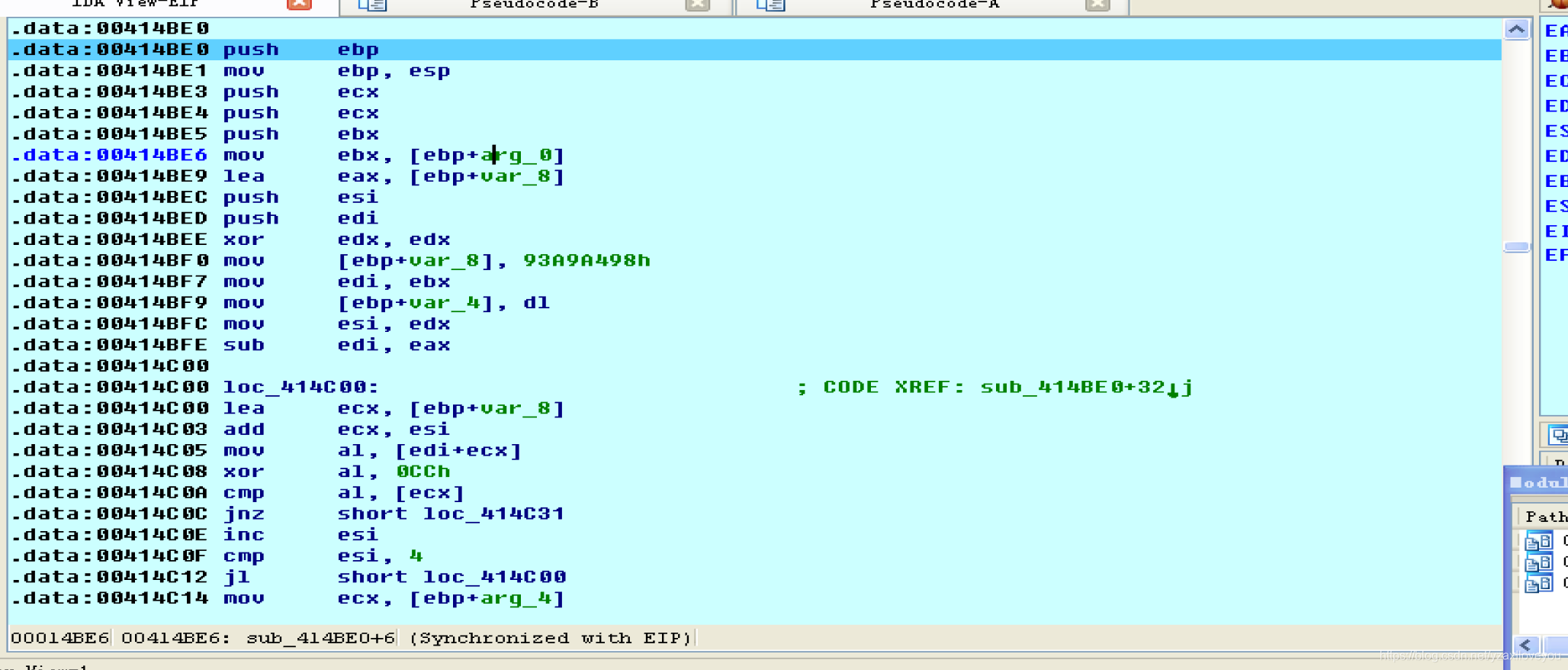Click the status text sub_414BE0+6
Viewport: 1568px width, 670px height.
point(320,638)
